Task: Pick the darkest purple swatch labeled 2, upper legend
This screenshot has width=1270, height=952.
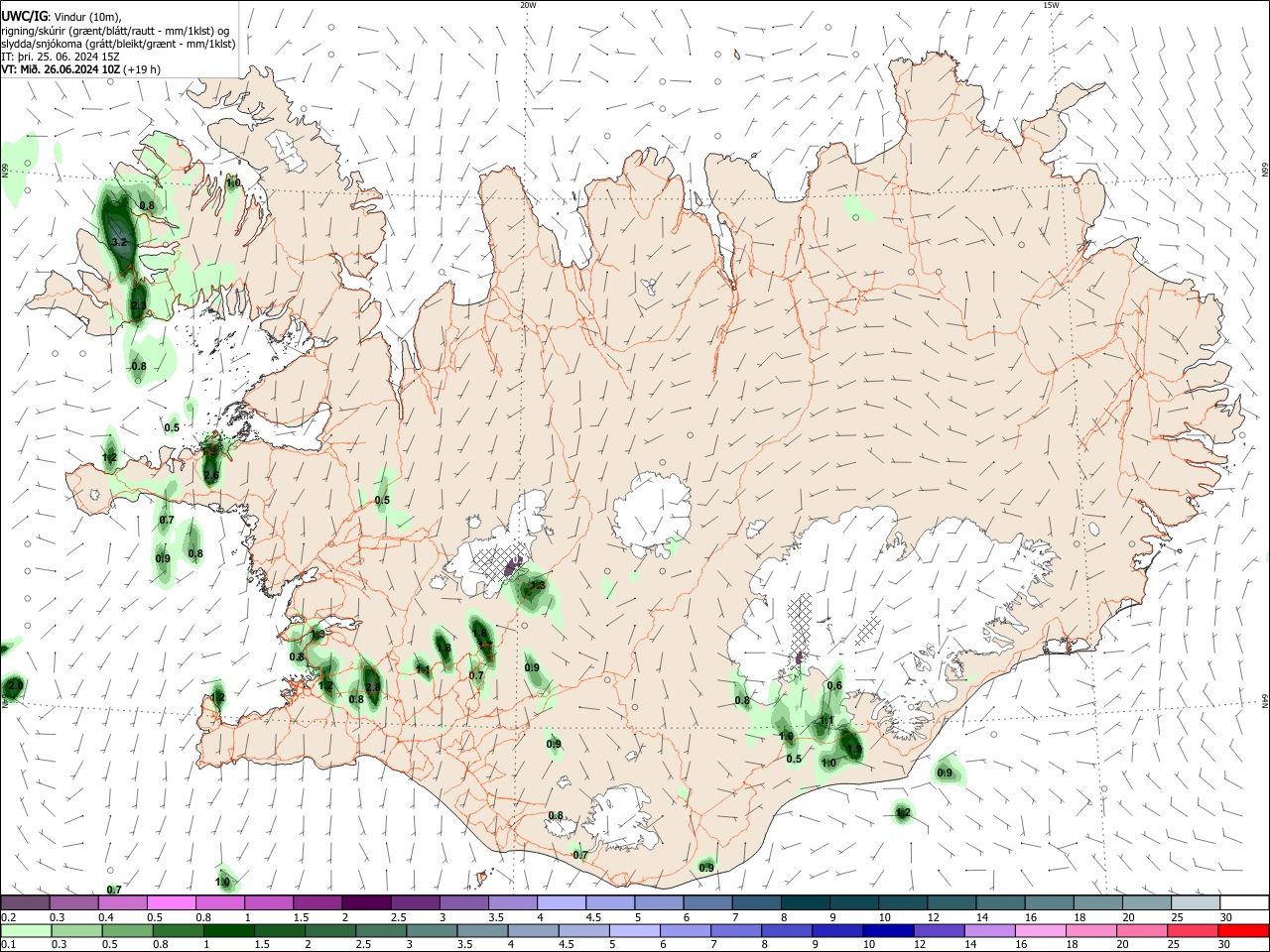Action: pos(365,902)
